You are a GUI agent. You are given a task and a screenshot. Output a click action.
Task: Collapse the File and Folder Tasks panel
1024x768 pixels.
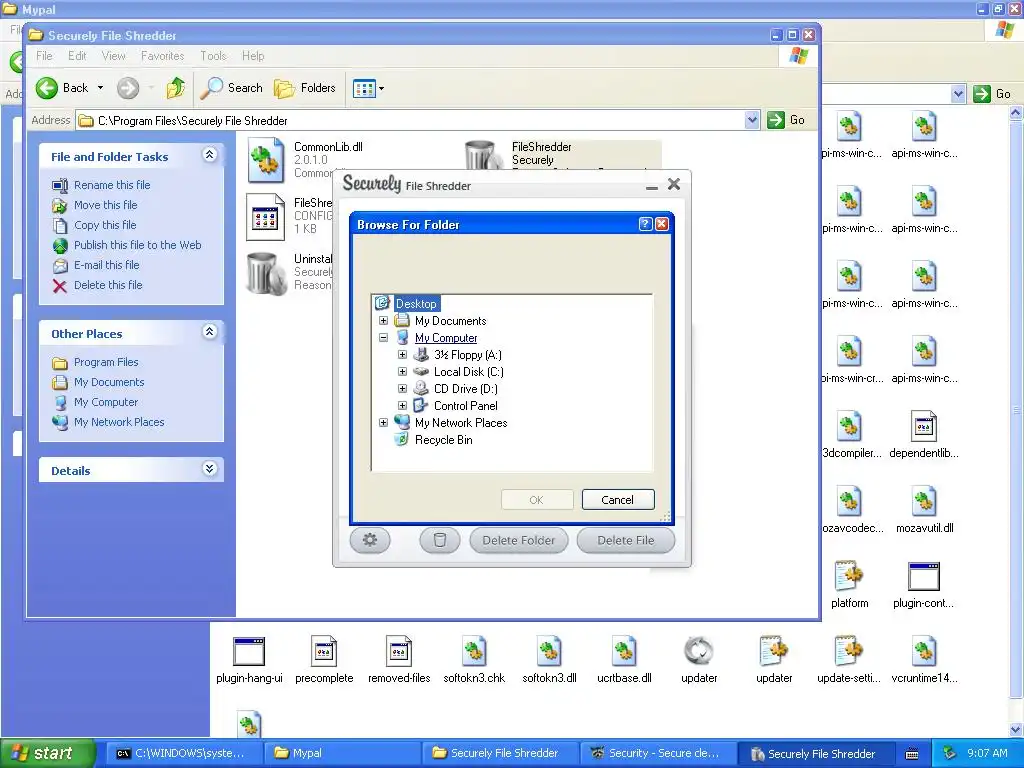(x=210, y=155)
